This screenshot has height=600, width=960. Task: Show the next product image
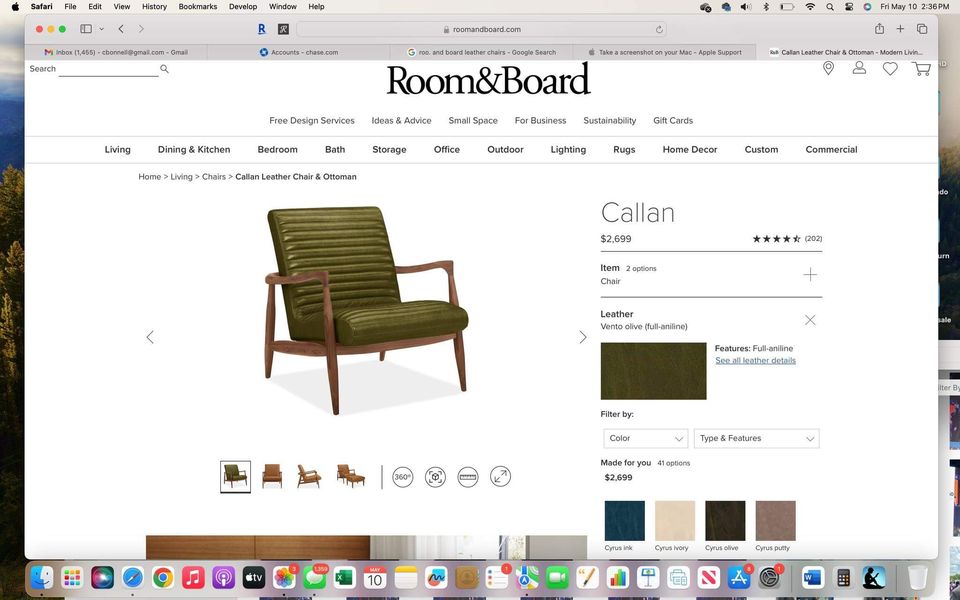pos(583,337)
